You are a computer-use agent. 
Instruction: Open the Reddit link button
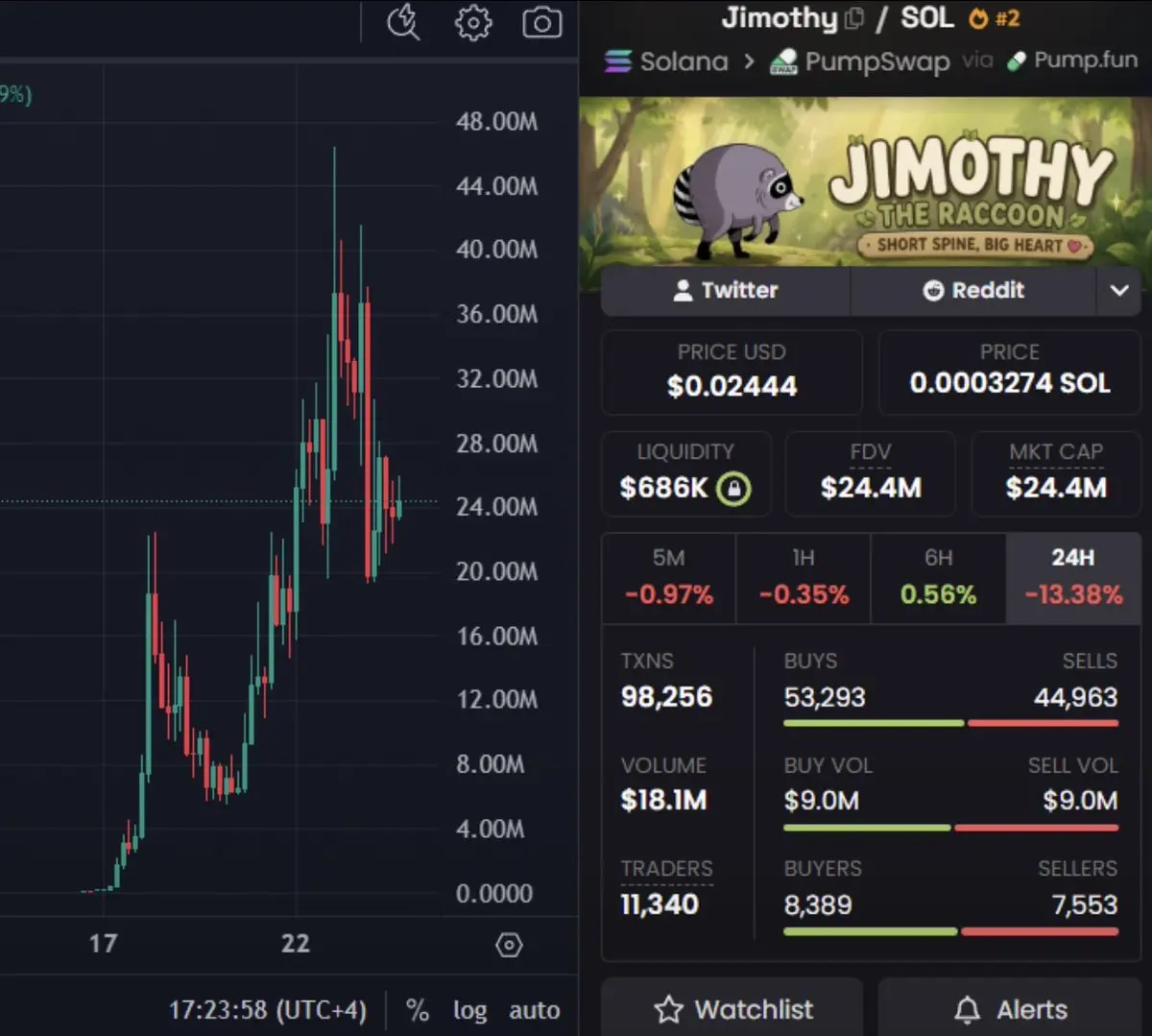(973, 290)
